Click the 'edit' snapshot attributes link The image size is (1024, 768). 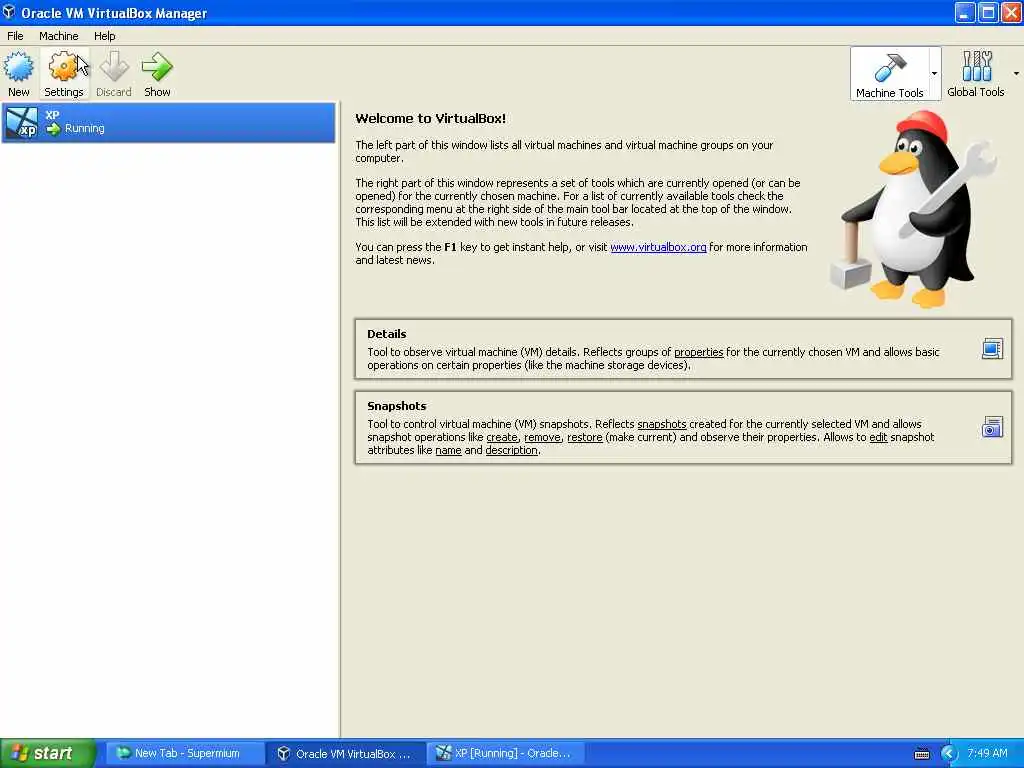point(878,437)
